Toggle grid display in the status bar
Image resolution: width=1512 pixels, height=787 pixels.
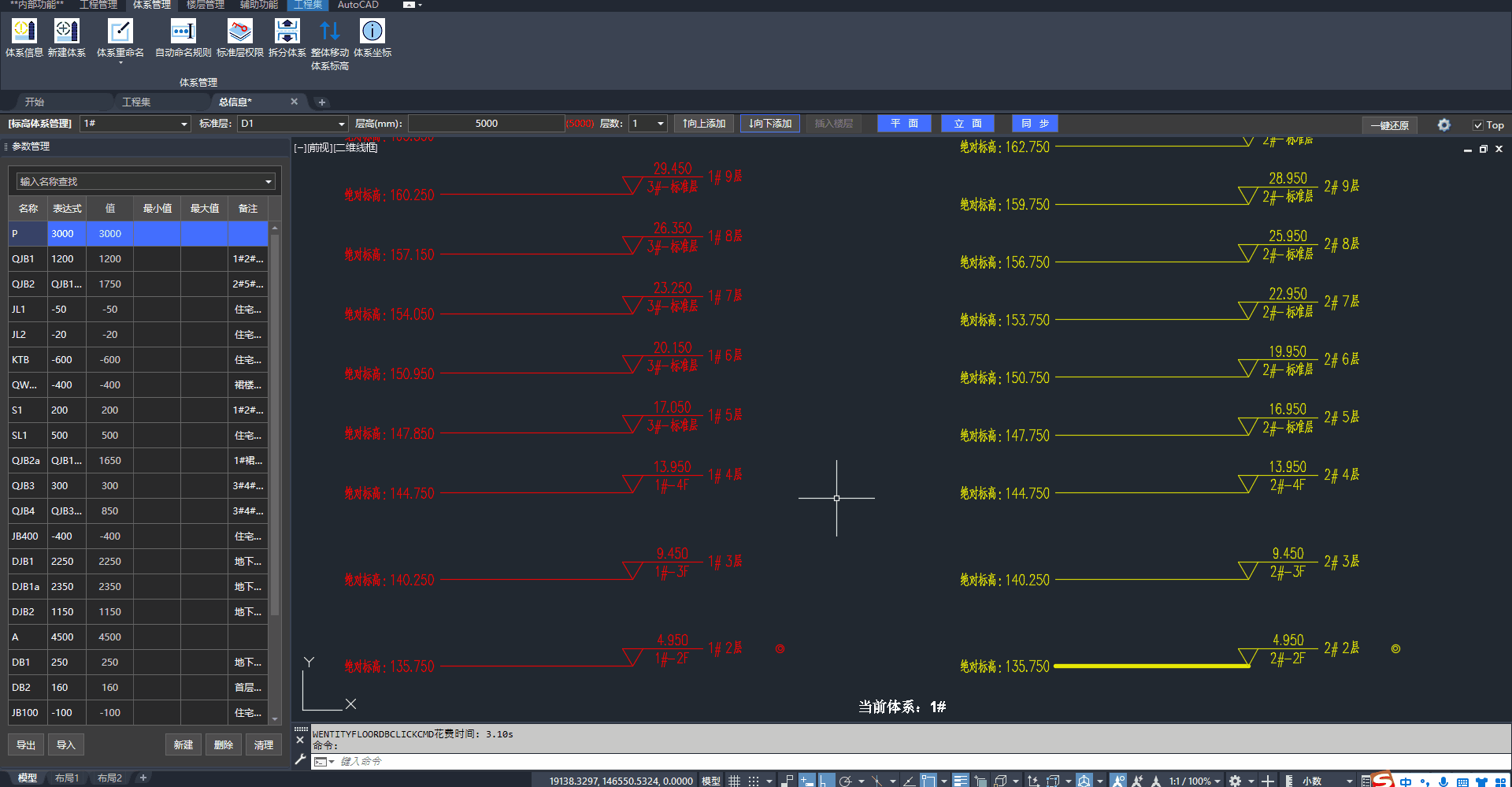tap(734, 781)
